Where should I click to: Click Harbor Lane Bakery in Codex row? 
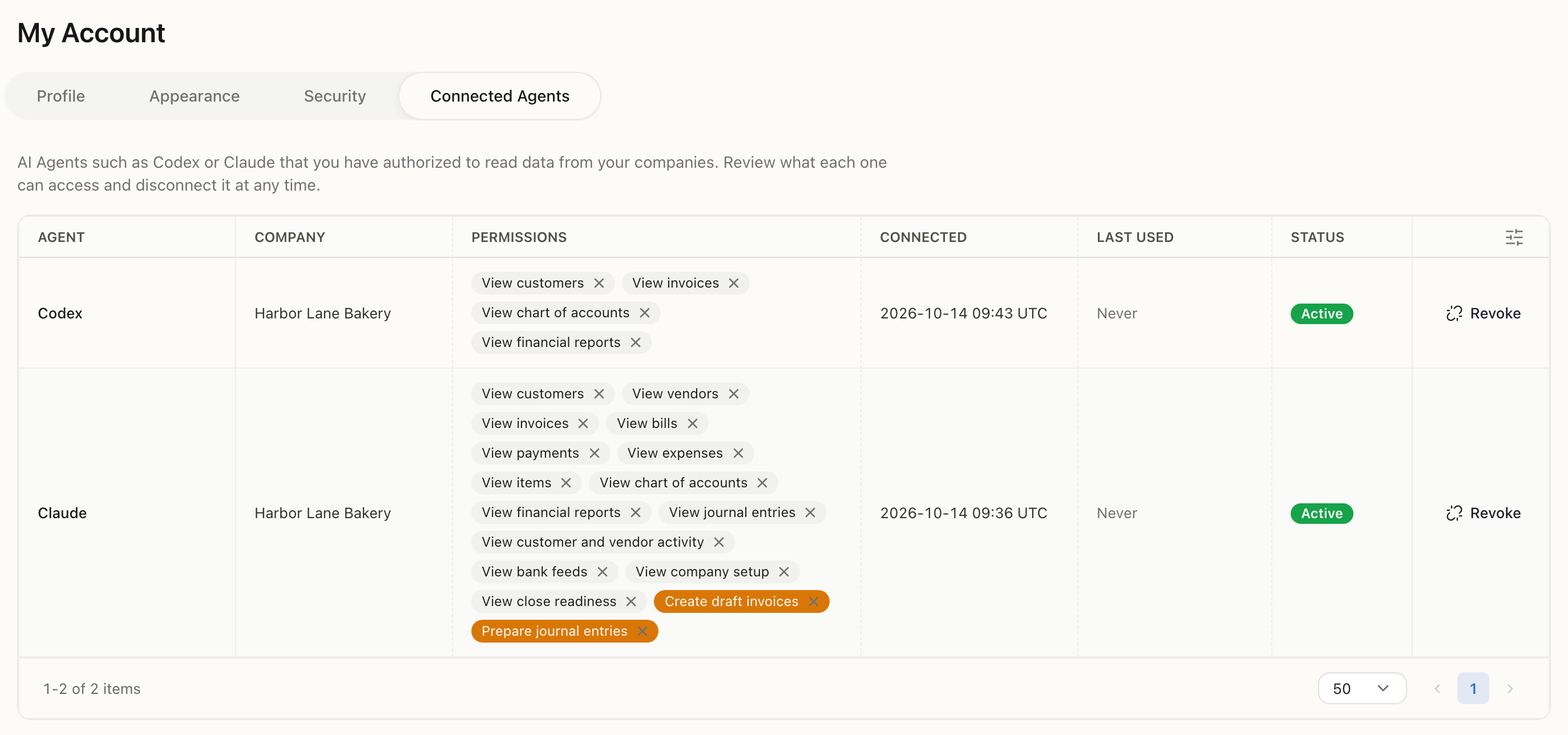tap(322, 314)
